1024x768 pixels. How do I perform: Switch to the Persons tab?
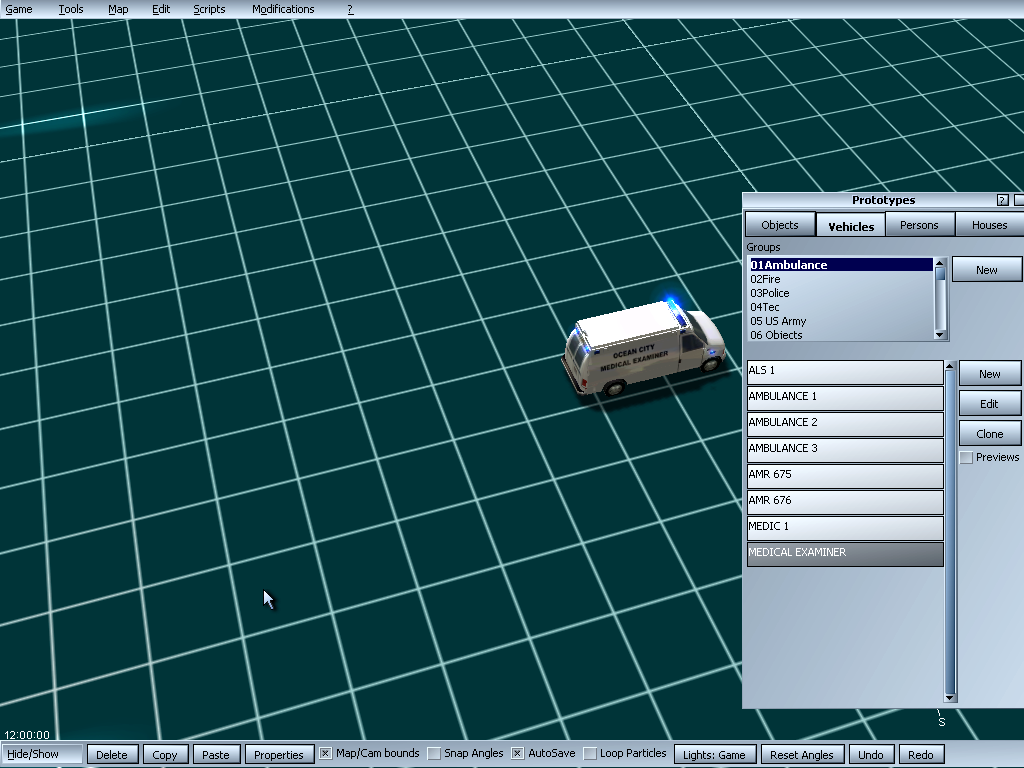(x=919, y=225)
